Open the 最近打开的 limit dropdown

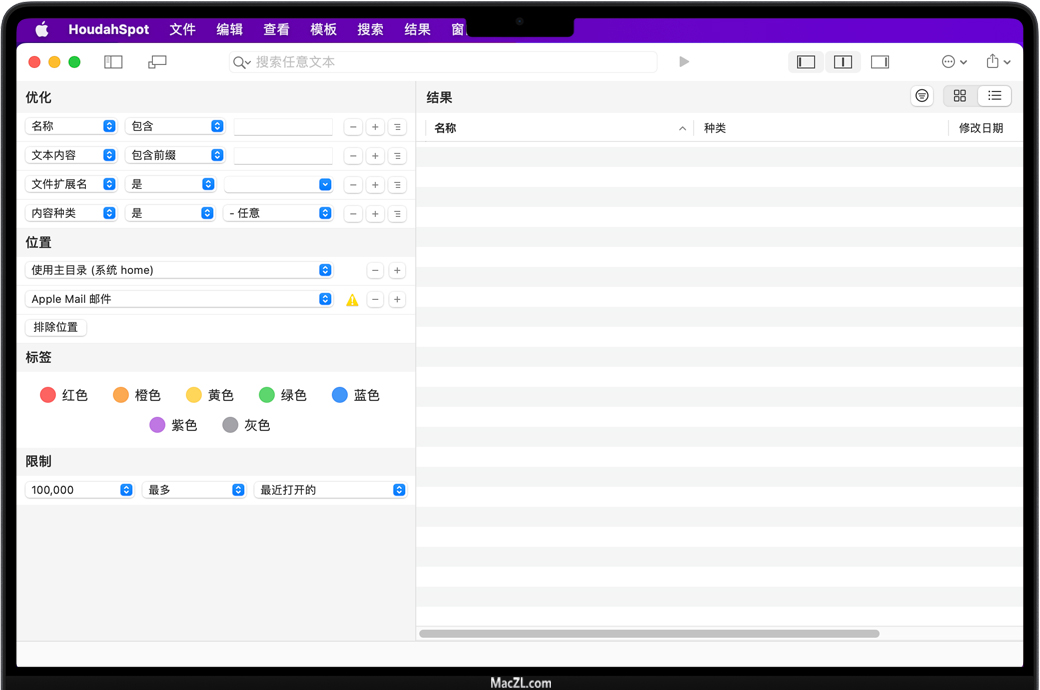[x=330, y=490]
